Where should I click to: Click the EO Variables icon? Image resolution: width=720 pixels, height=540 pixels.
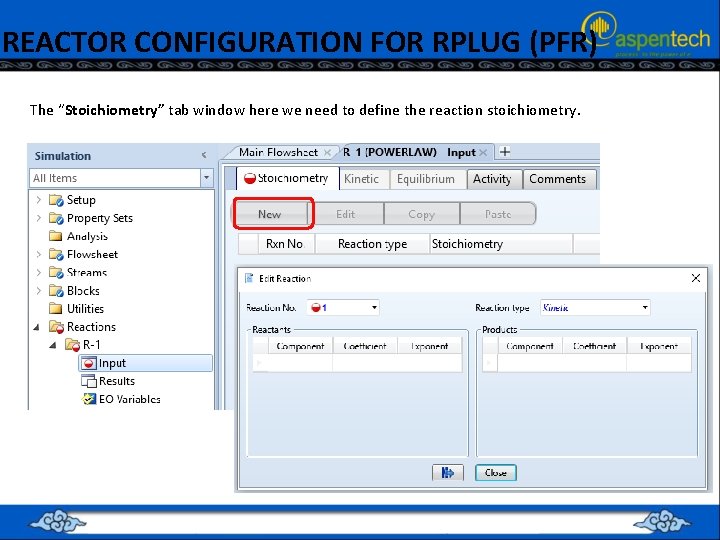tap(88, 399)
